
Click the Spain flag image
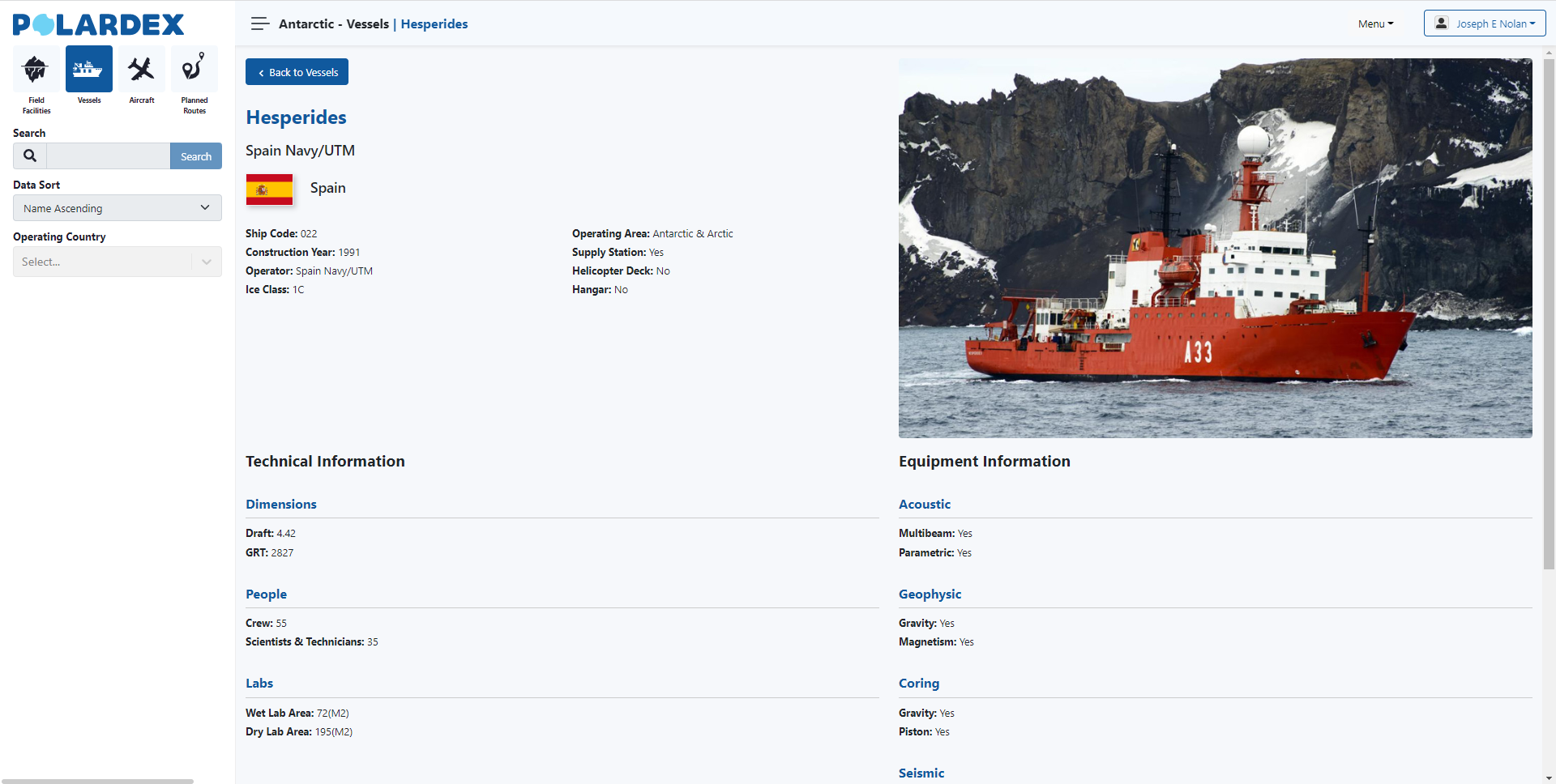pyautogui.click(x=269, y=189)
